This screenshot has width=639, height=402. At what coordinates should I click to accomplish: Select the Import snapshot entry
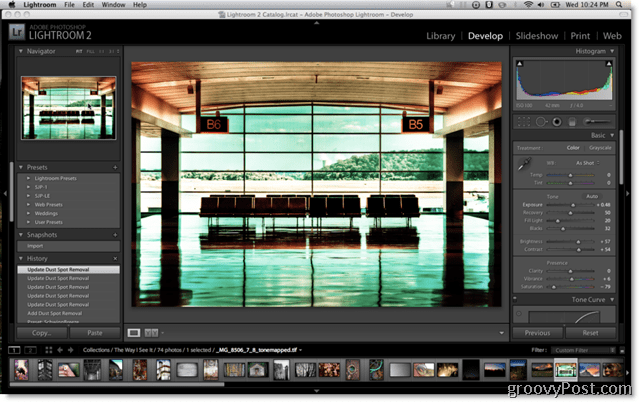coord(68,246)
